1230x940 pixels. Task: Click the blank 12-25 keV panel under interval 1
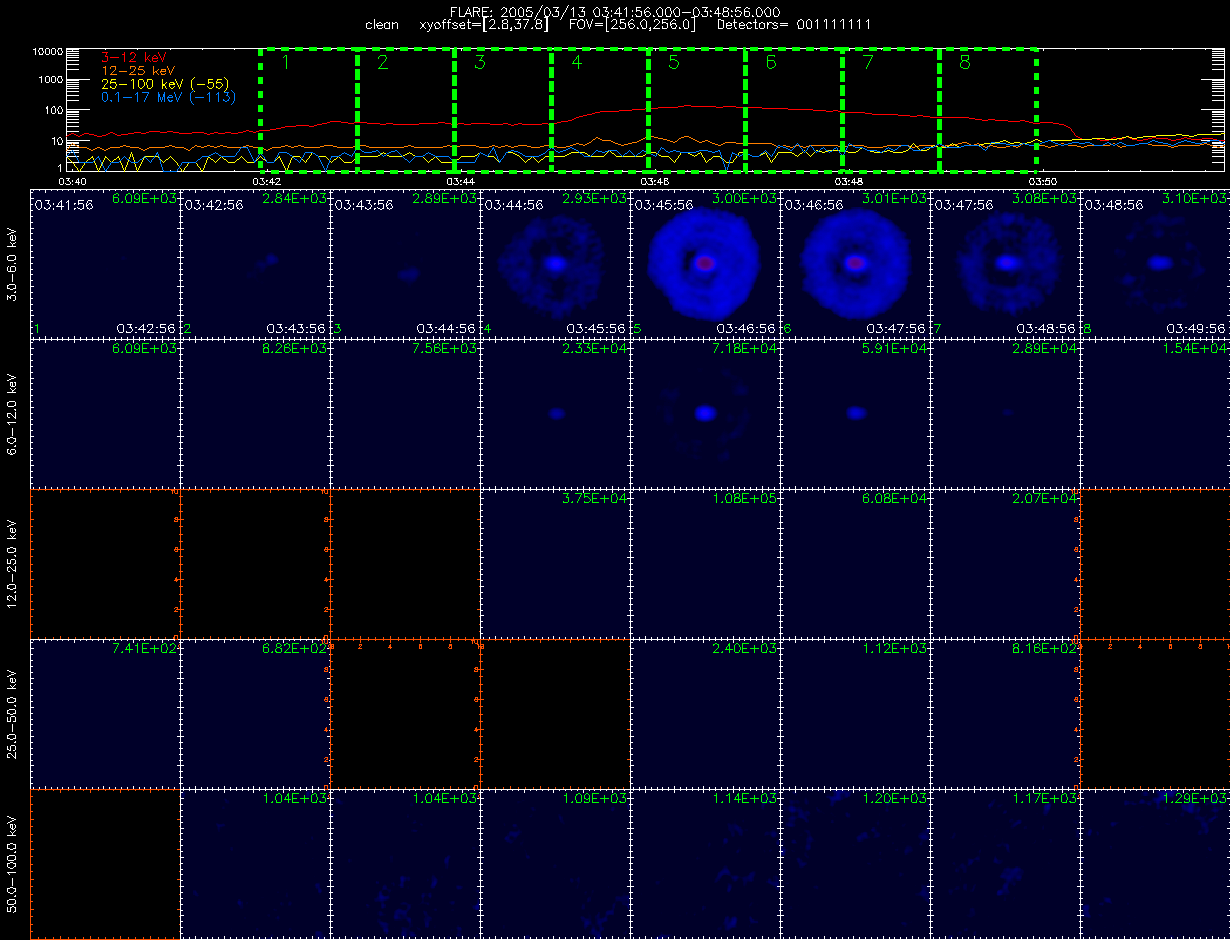pyautogui.click(x=105, y=563)
